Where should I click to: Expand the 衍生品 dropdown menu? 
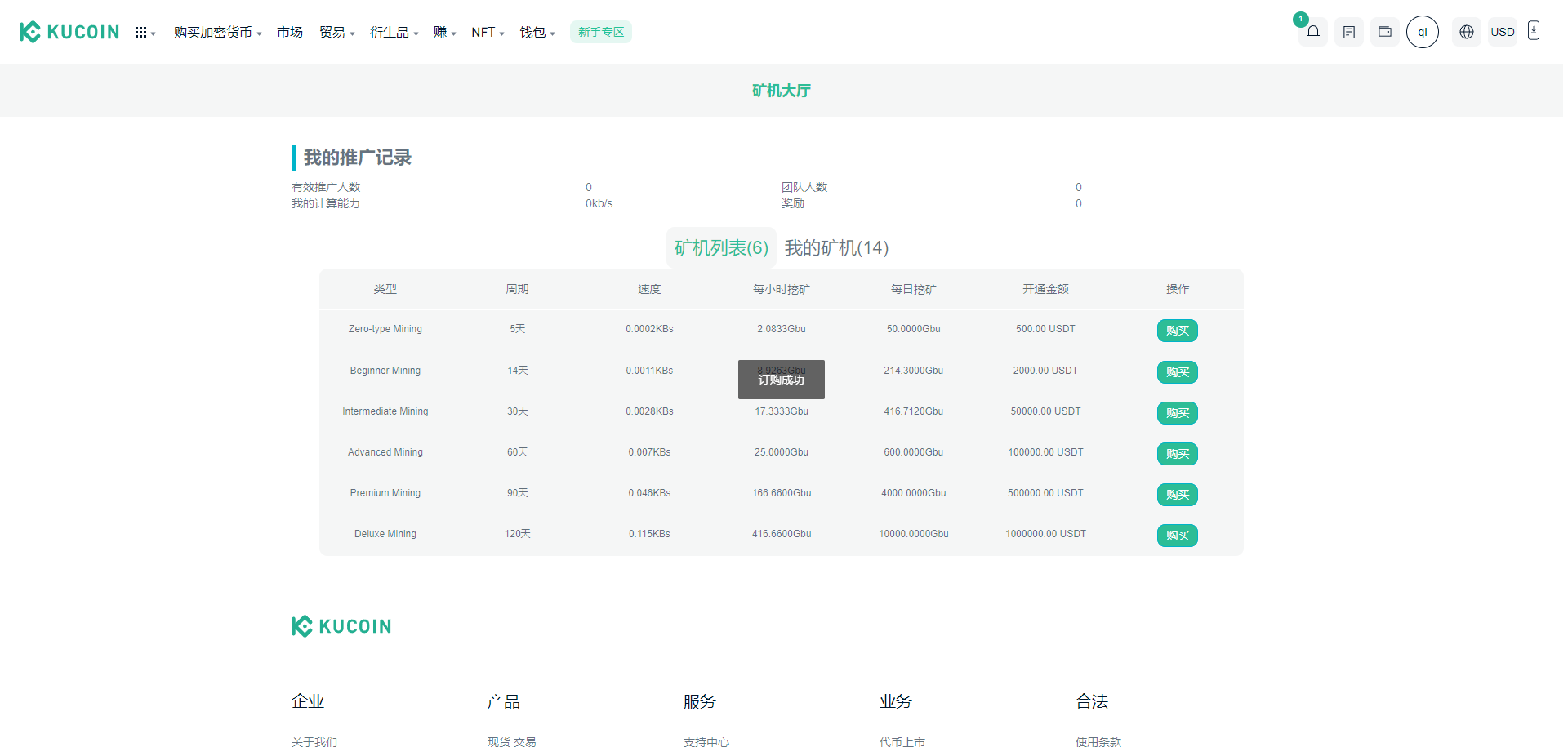394,33
